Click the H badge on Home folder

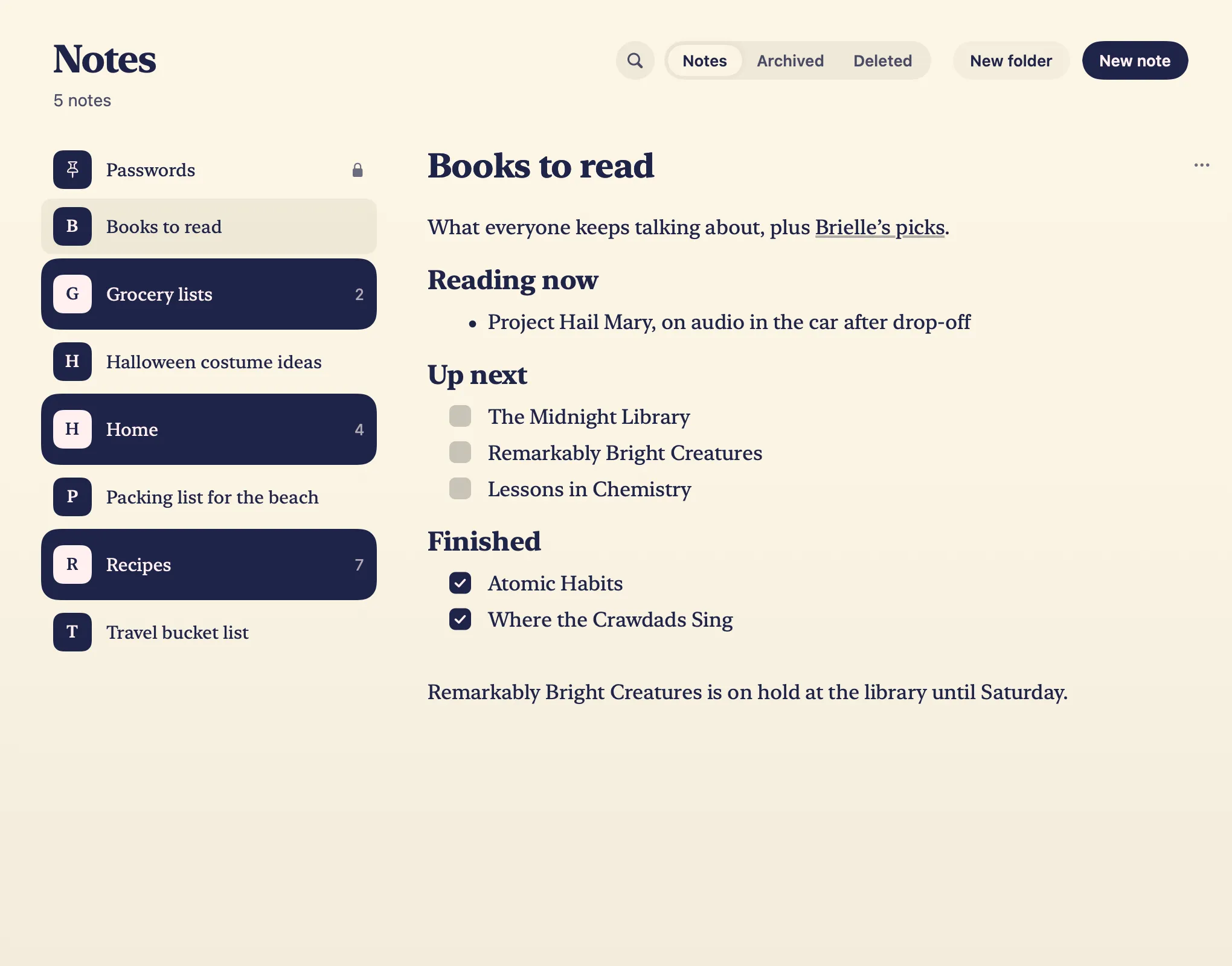point(72,429)
